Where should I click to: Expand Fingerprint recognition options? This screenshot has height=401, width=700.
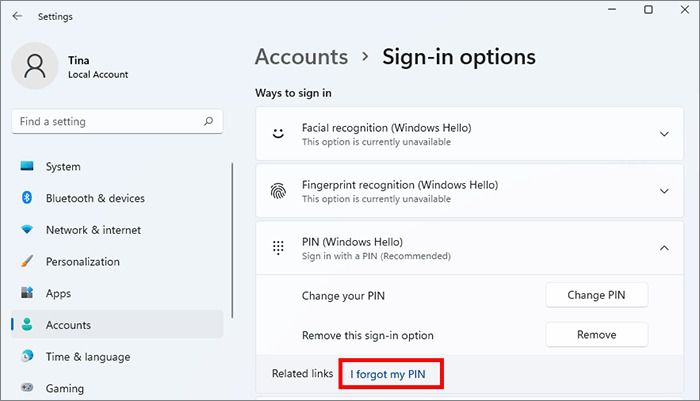664,191
